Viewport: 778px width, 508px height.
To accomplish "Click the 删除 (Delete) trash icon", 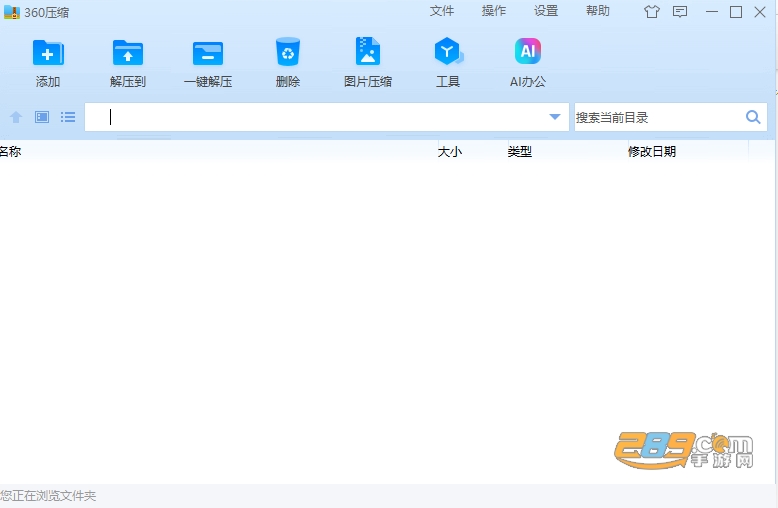I will pyautogui.click(x=288, y=52).
